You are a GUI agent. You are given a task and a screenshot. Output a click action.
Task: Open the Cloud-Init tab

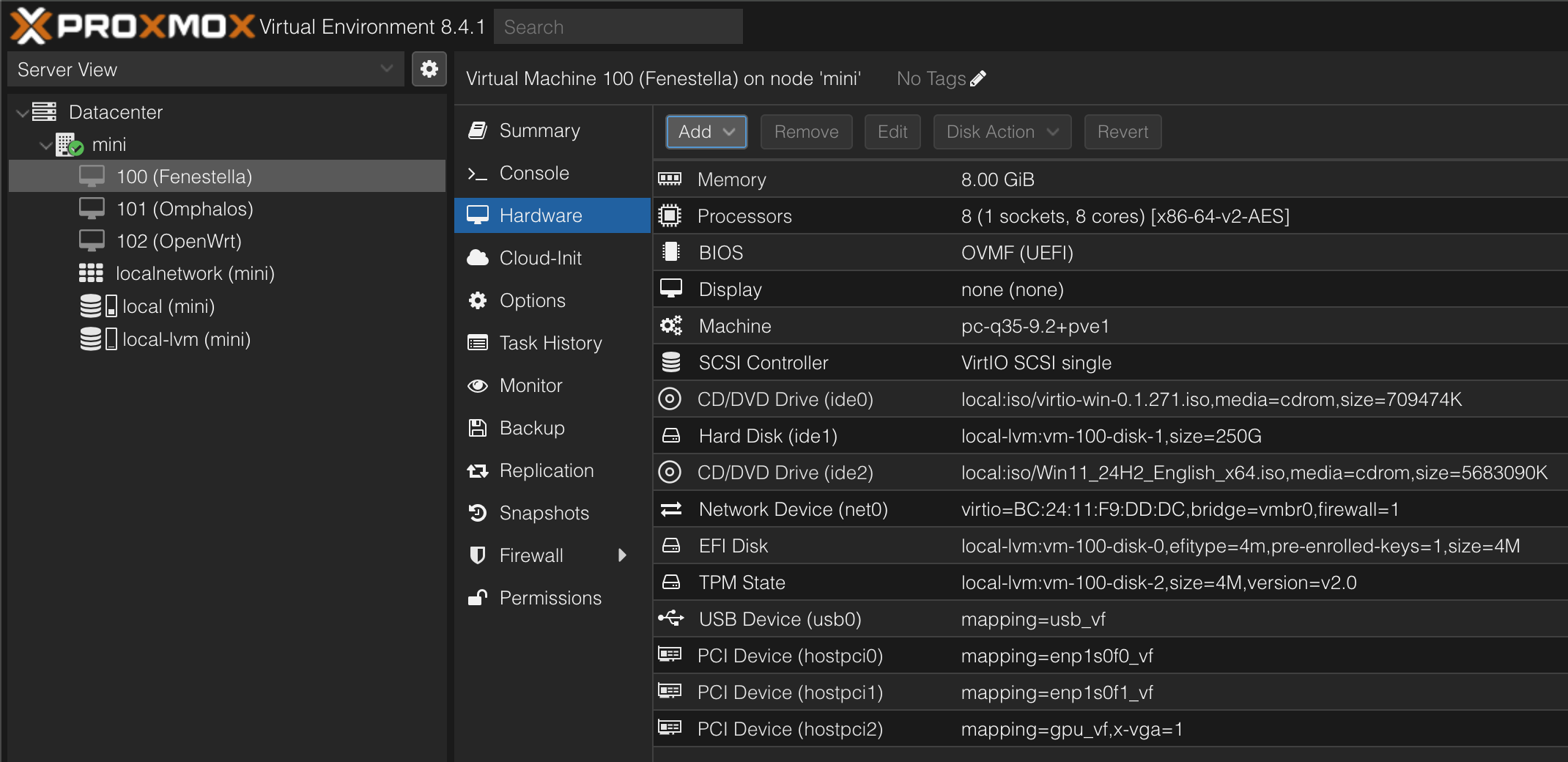click(x=552, y=258)
